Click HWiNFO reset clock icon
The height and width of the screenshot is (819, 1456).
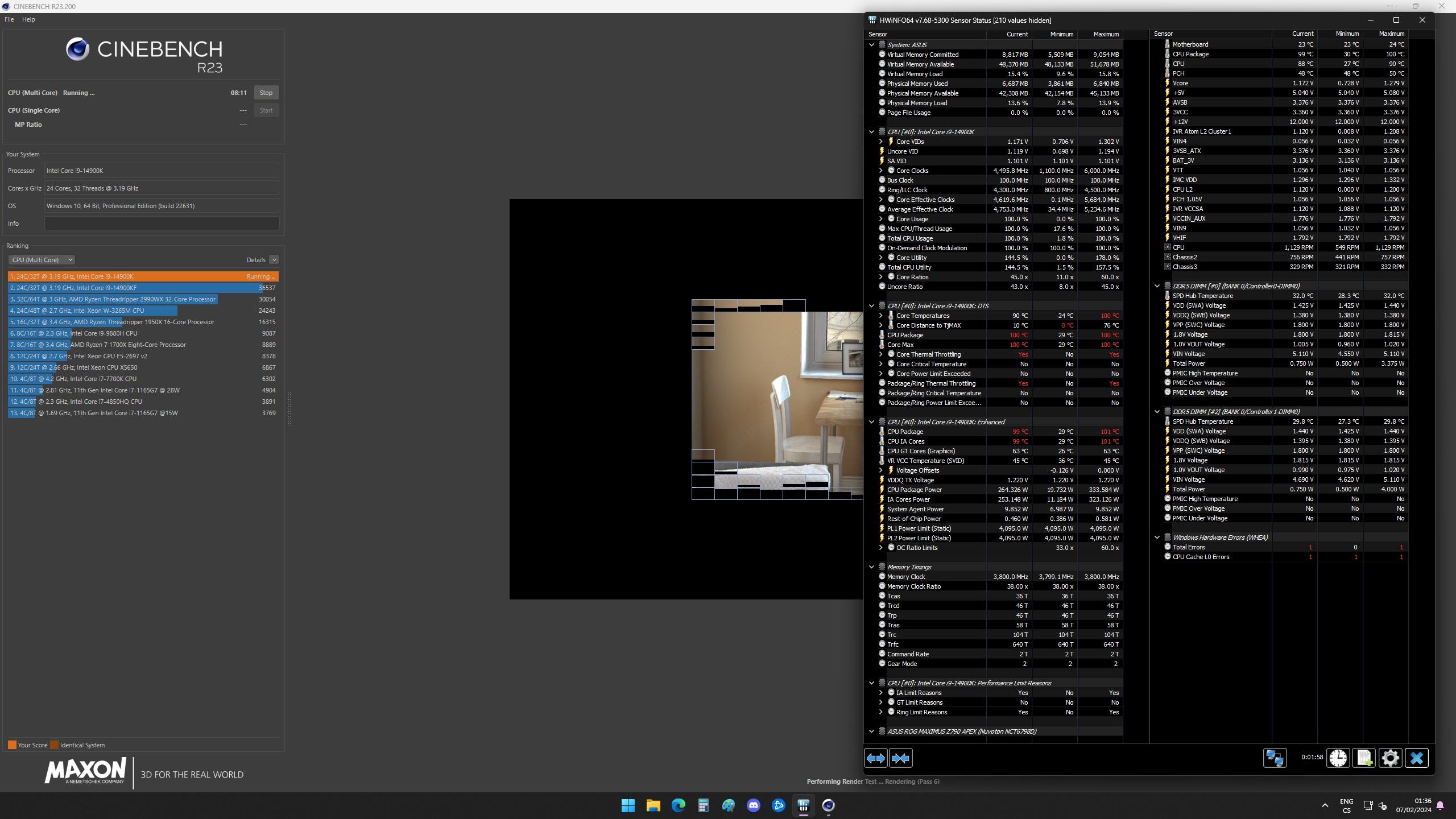coord(1338,758)
